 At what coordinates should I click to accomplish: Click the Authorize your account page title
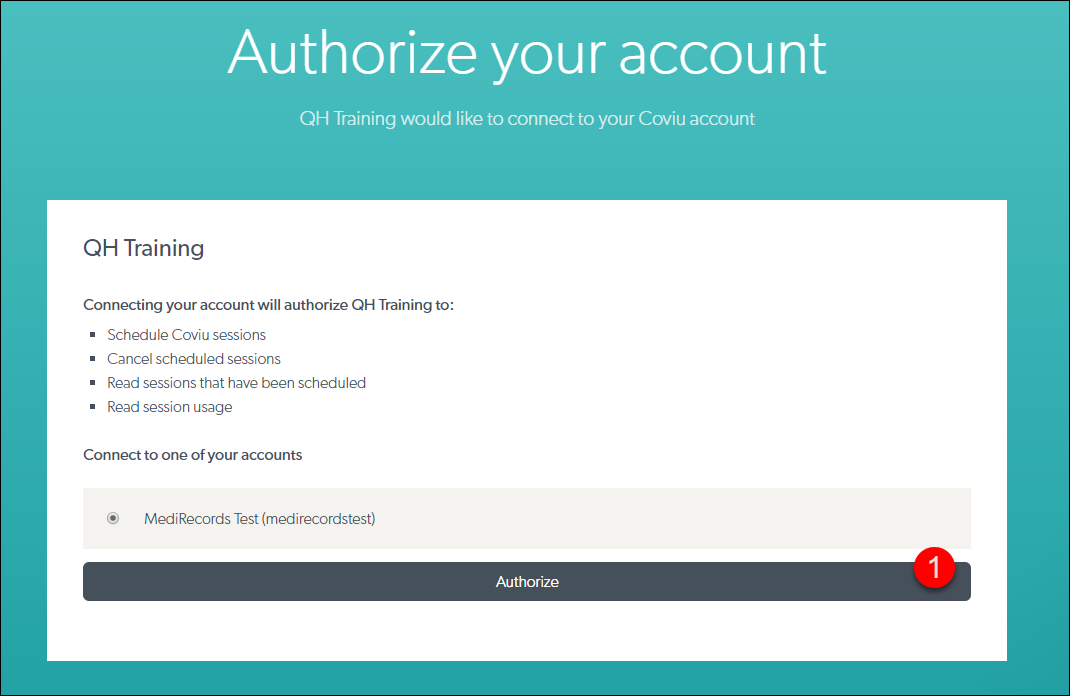click(x=528, y=55)
